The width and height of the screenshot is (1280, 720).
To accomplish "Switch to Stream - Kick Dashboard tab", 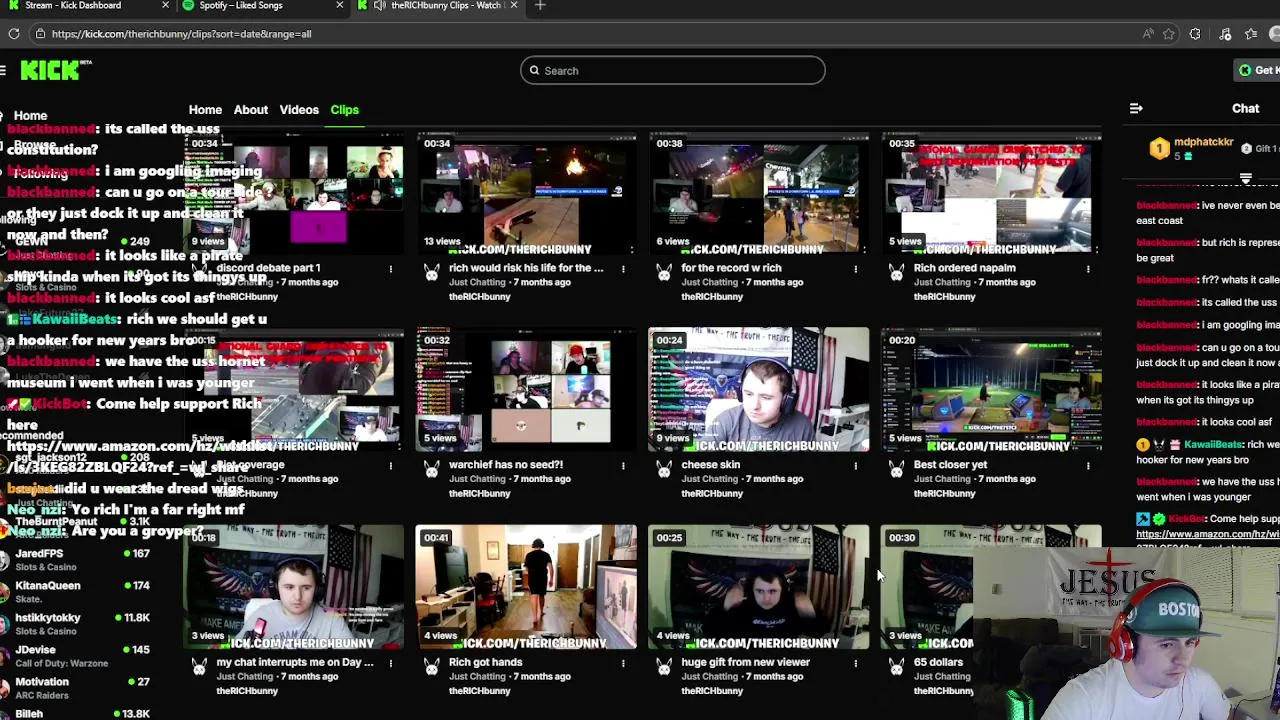I will 86,6.
